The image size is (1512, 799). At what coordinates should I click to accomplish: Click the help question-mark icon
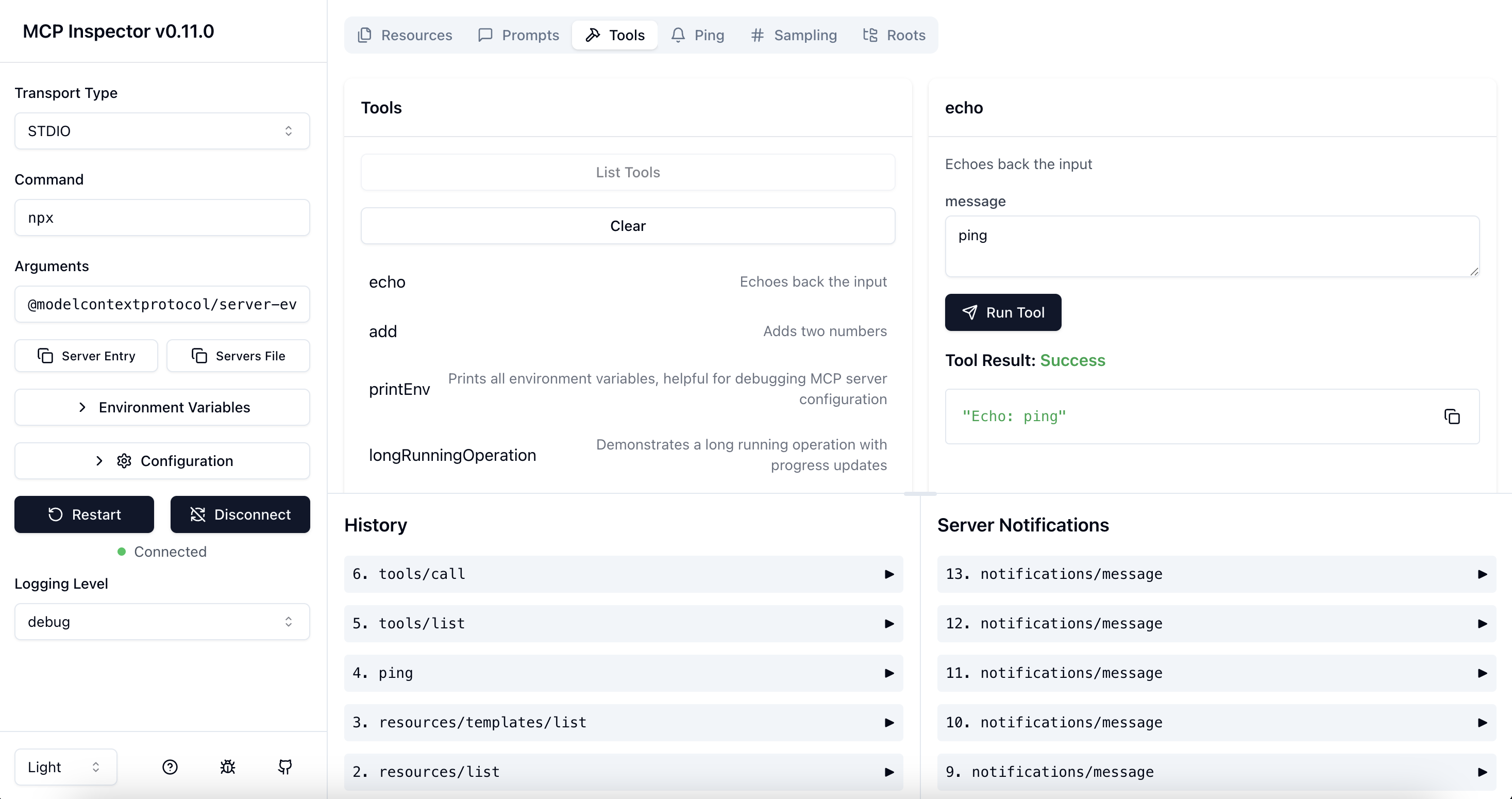pos(170,767)
